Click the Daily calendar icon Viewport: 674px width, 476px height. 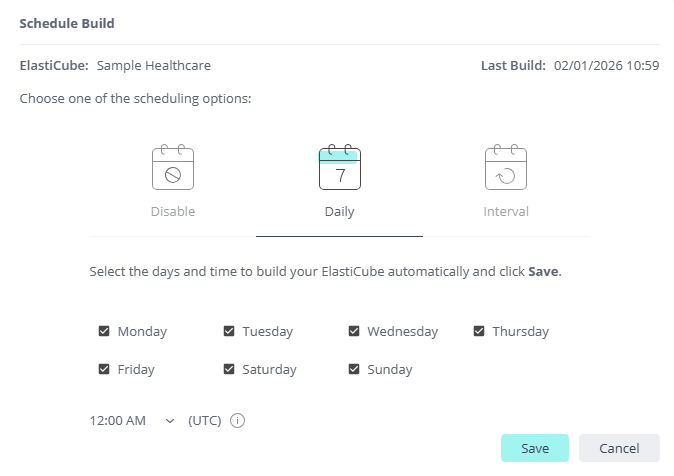339,168
